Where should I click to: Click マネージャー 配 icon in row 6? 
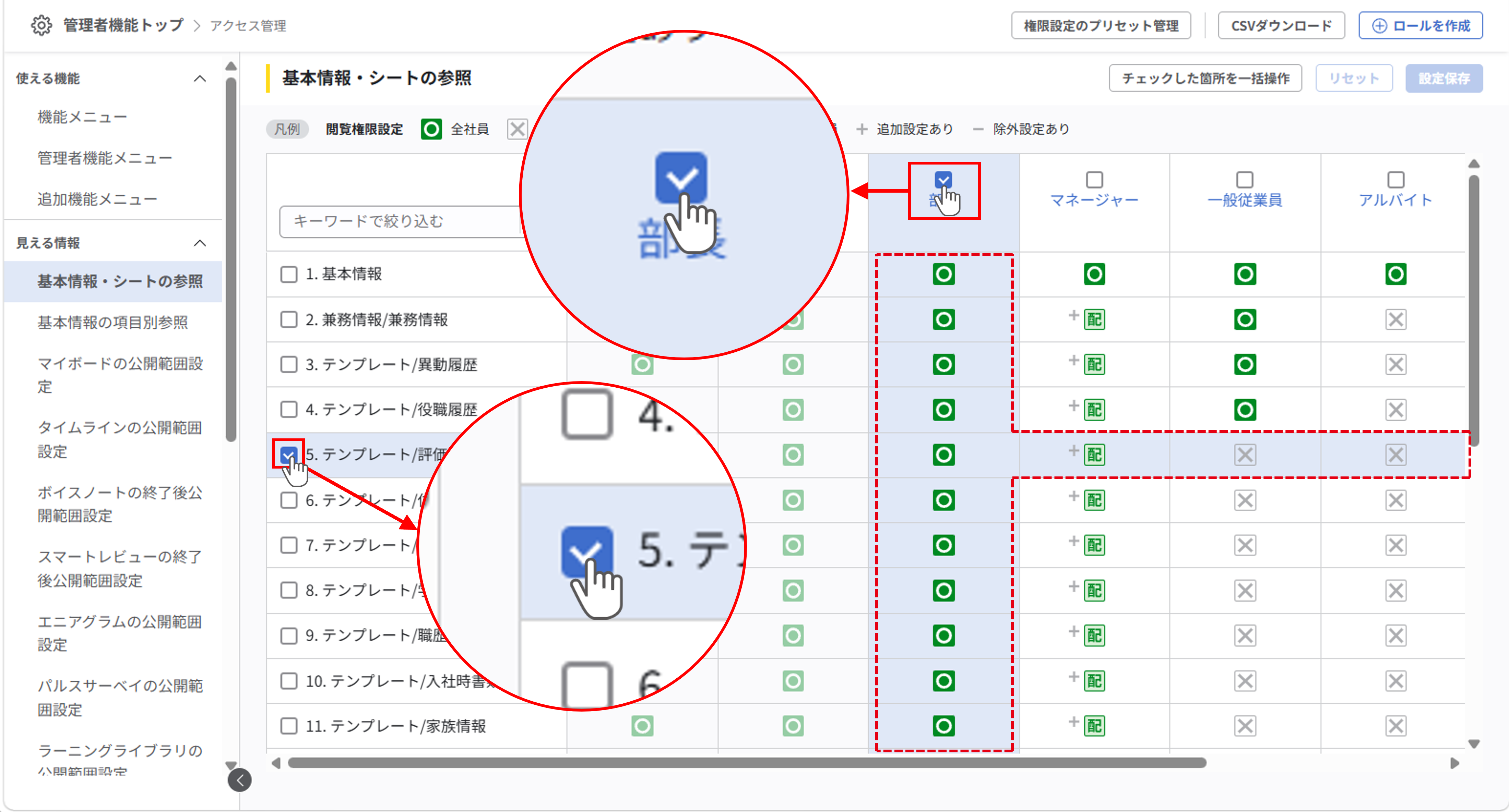(x=1094, y=500)
